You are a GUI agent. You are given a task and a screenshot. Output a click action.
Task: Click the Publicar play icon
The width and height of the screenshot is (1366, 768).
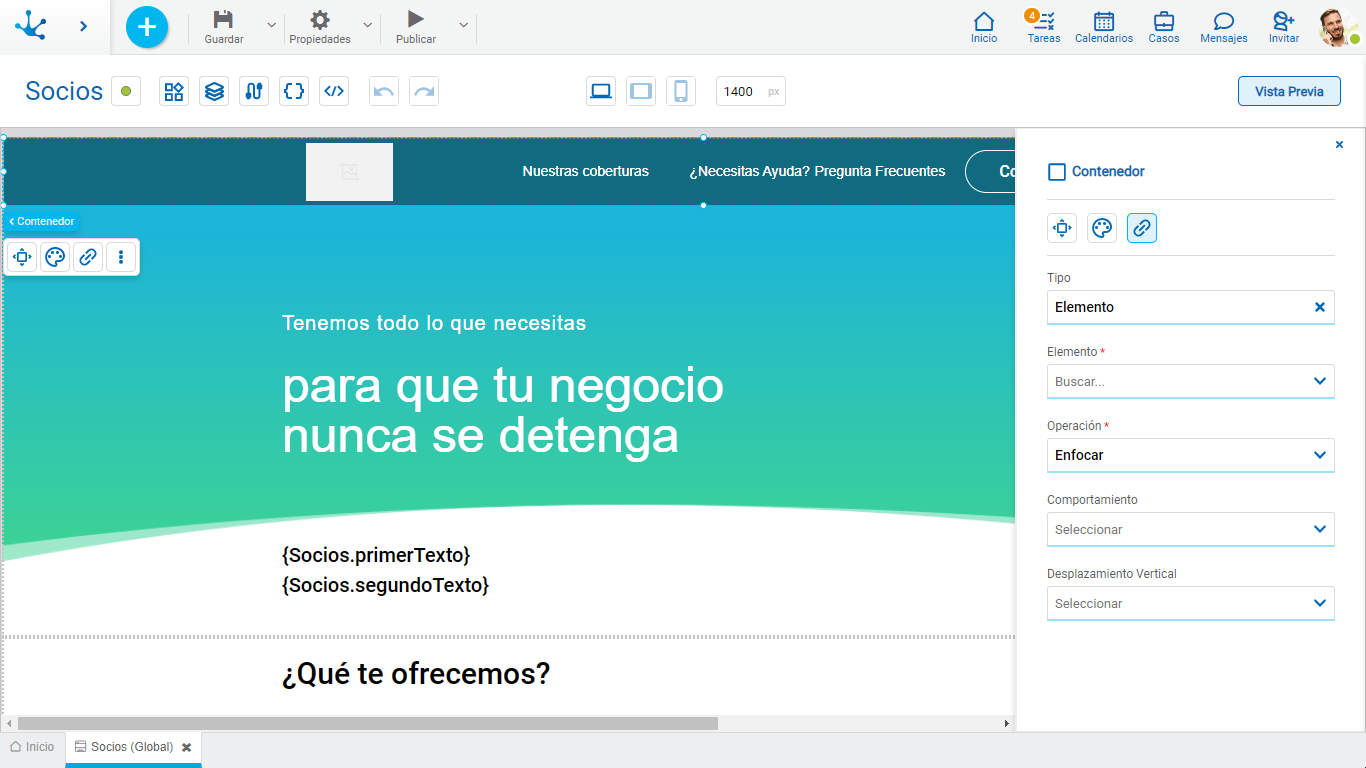coord(416,19)
